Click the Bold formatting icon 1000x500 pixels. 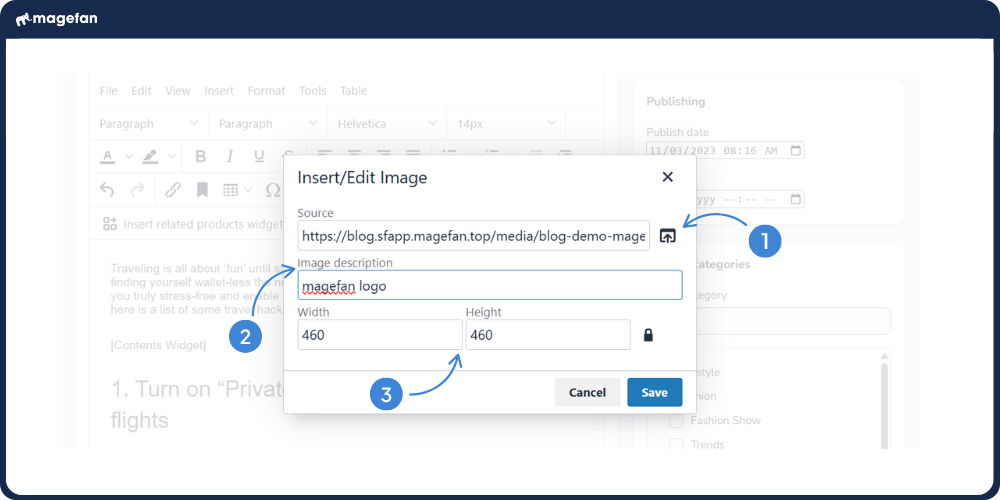click(x=200, y=156)
